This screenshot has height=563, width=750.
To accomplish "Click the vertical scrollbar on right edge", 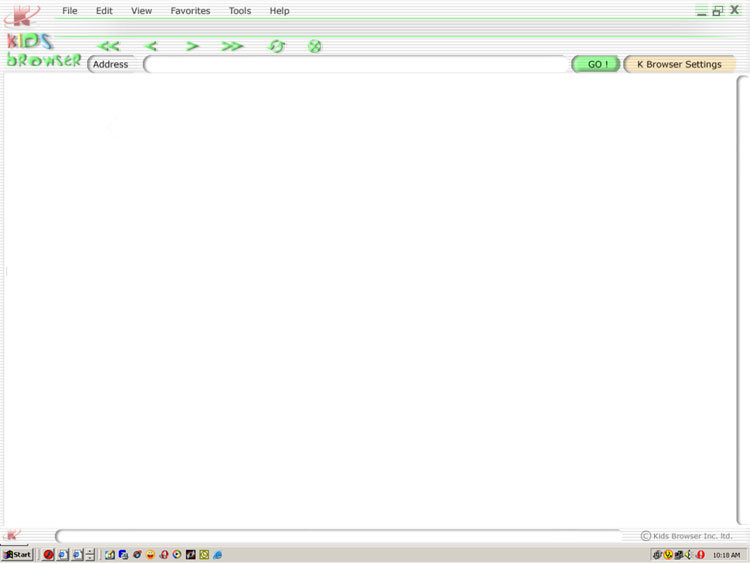I will point(742,300).
